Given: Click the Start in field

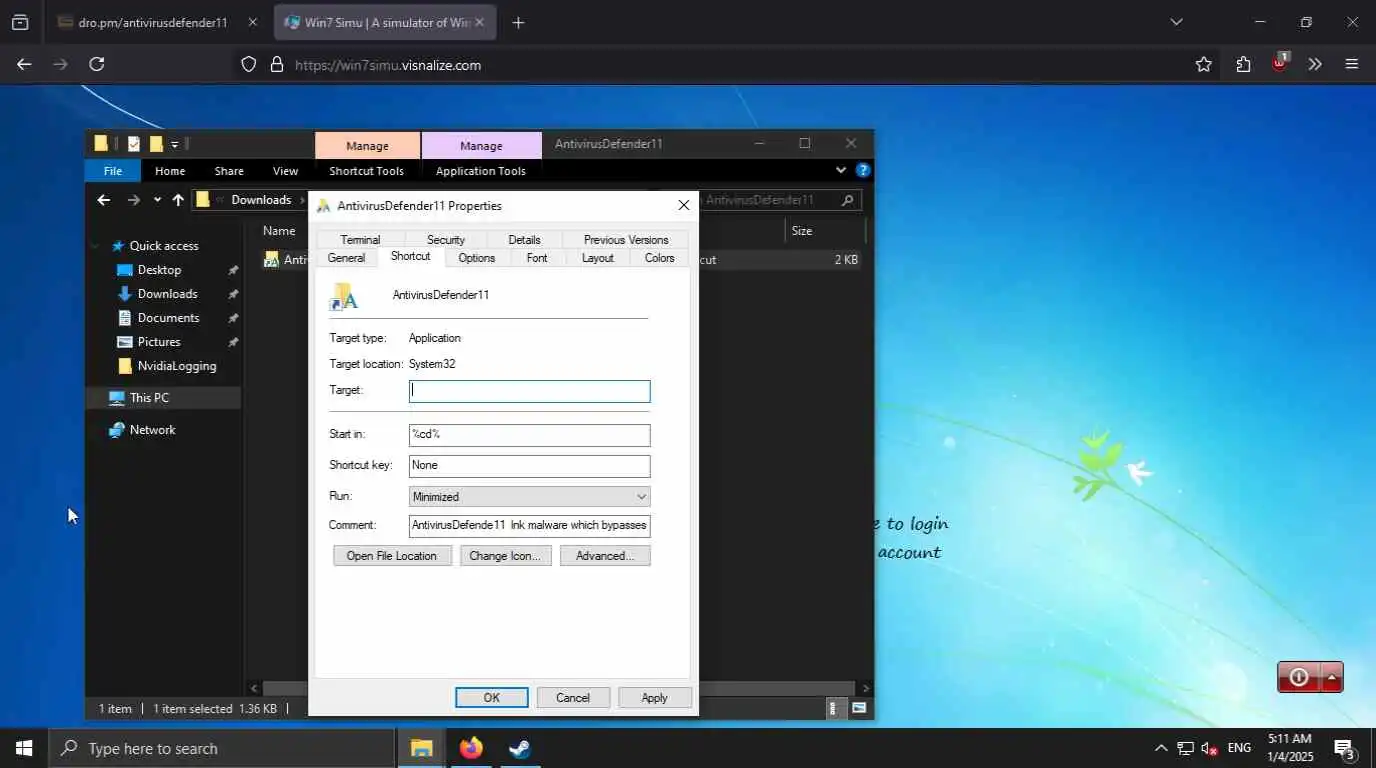Looking at the screenshot, I should pyautogui.click(x=529, y=435).
